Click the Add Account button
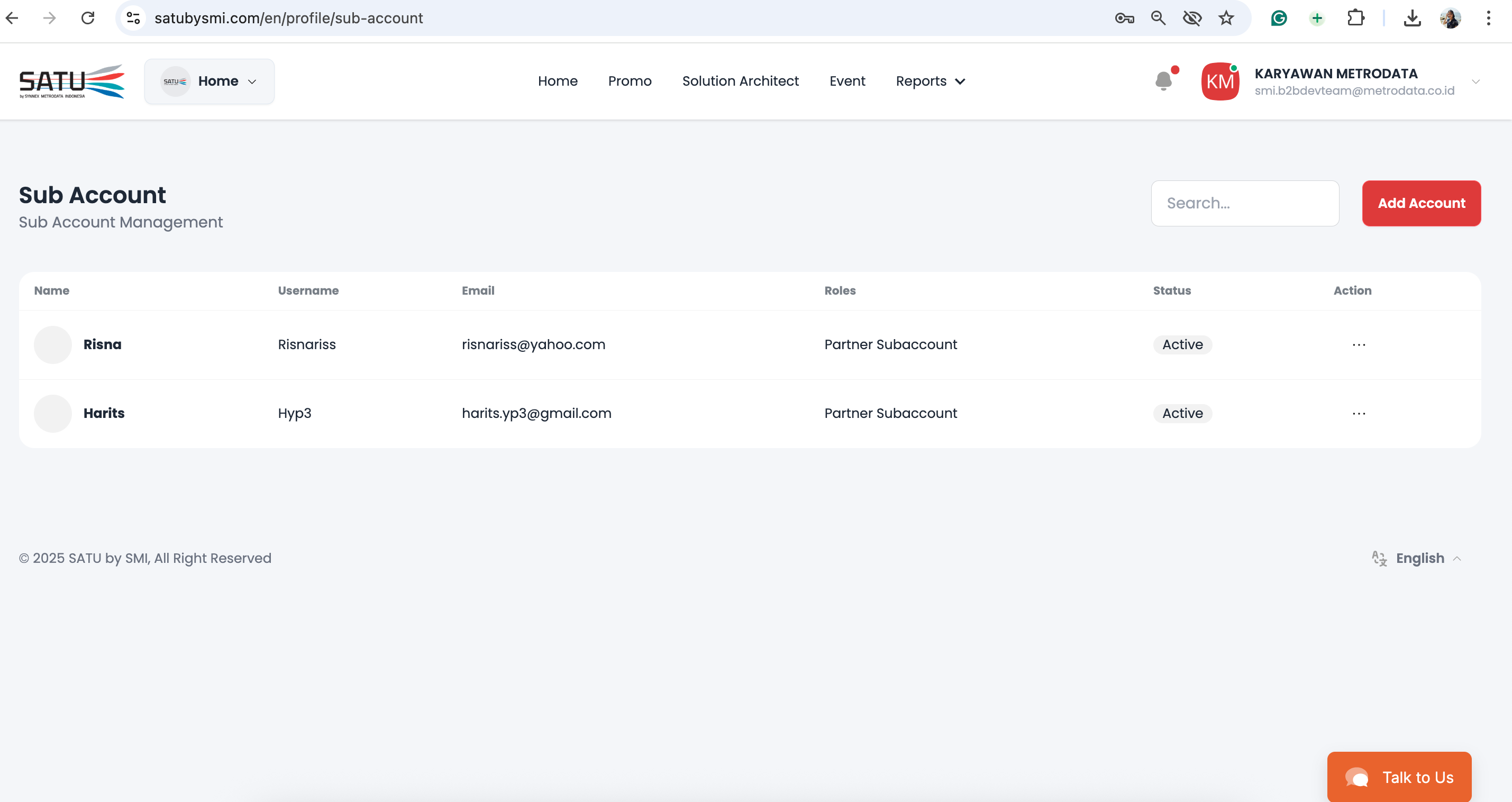 [x=1421, y=203]
